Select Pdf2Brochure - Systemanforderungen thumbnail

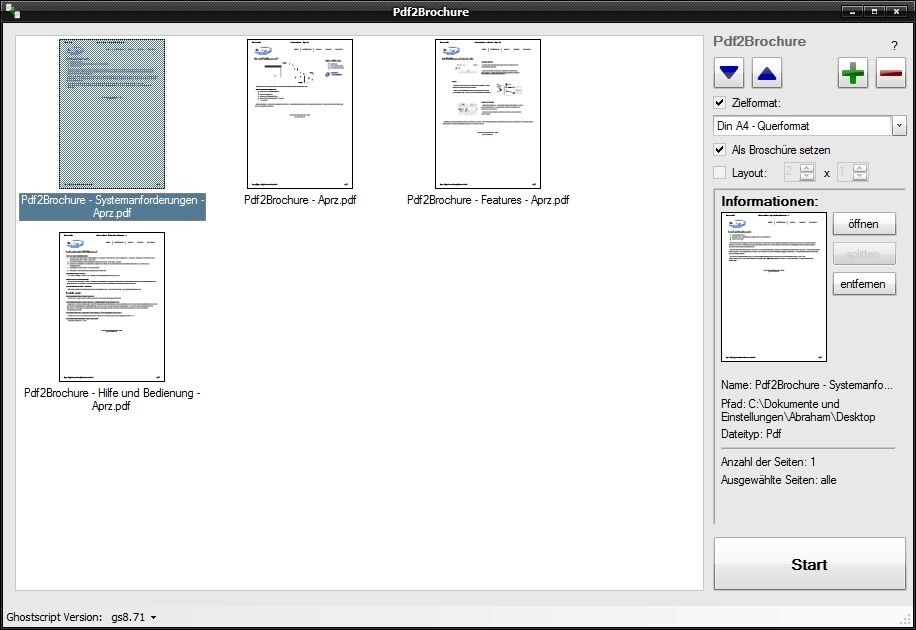point(112,114)
